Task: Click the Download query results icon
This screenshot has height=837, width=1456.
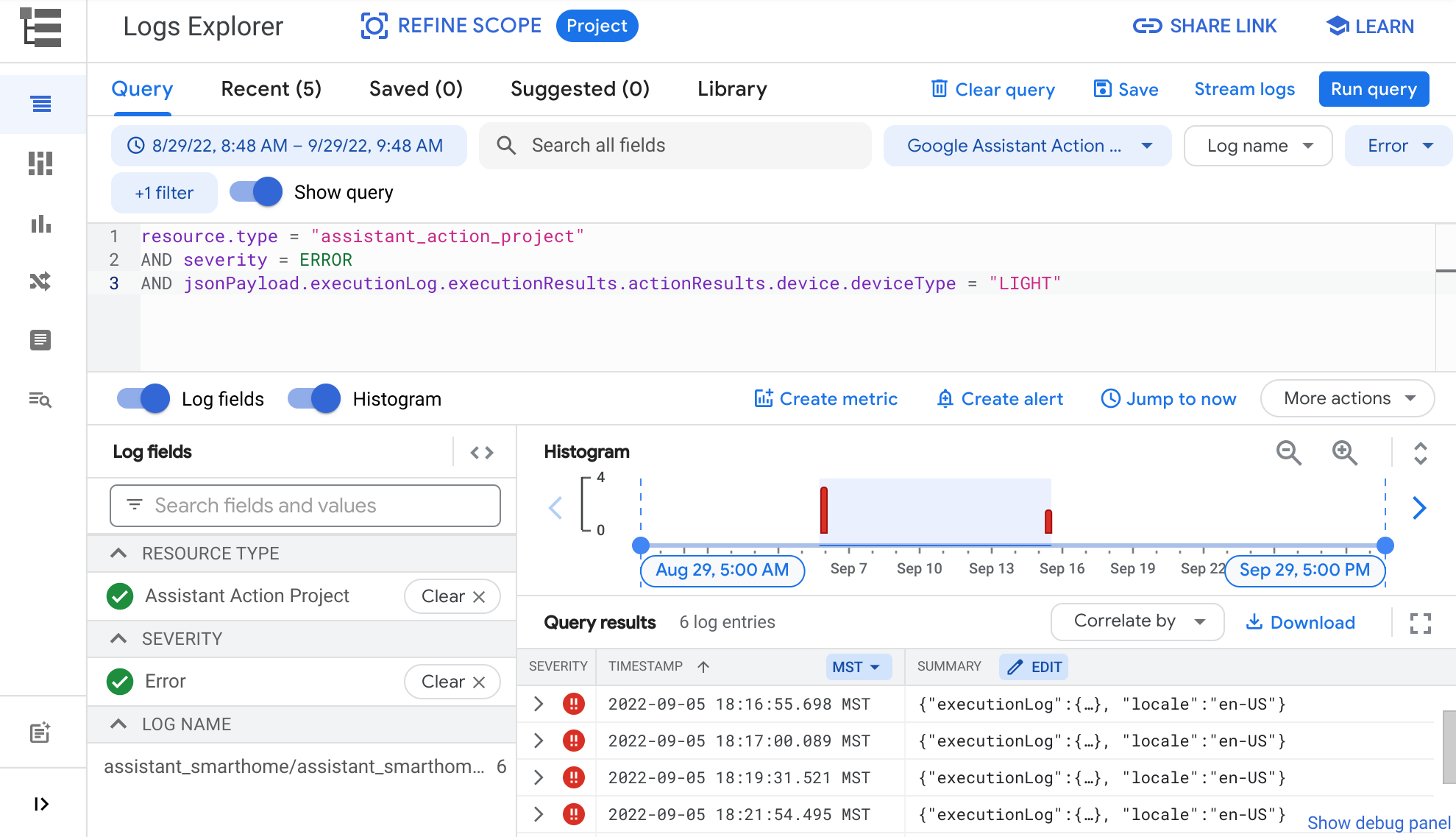Action: tap(1299, 622)
